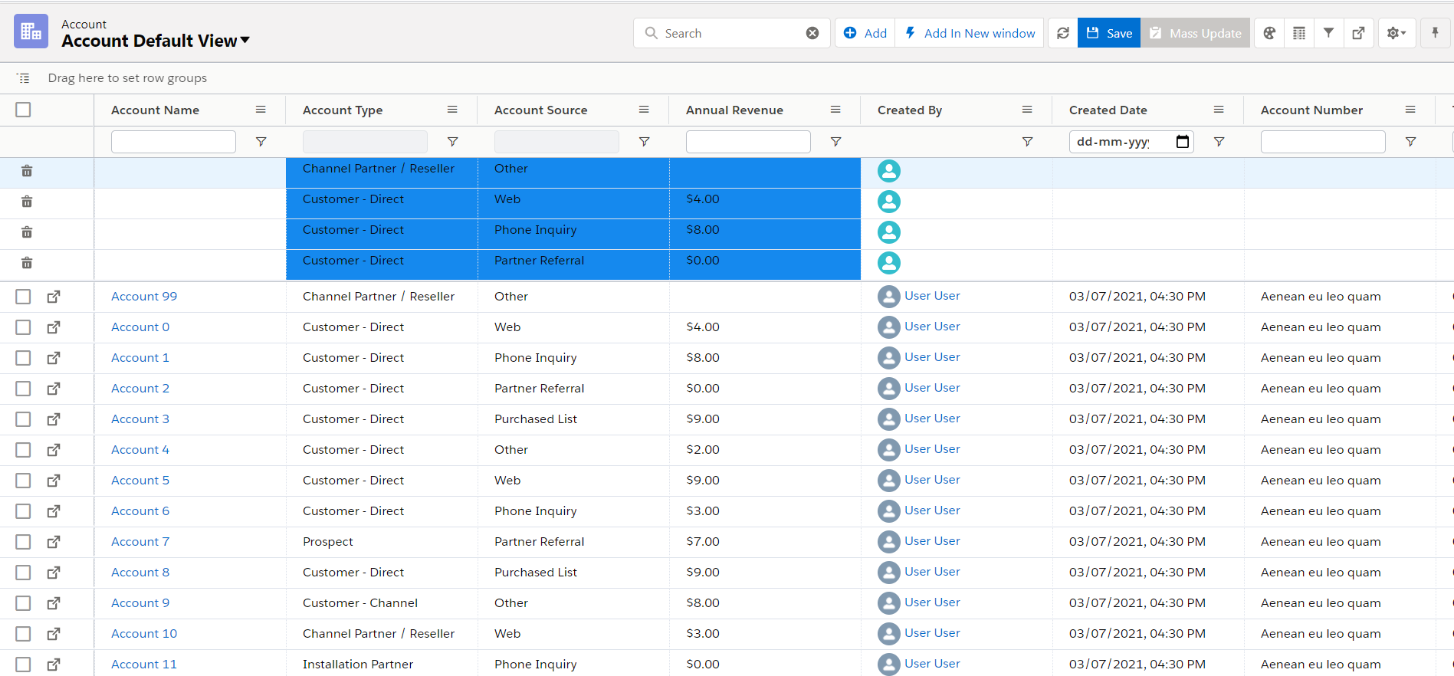1454x676 pixels.
Task: Clear the search box with the X icon
Action: (812, 33)
